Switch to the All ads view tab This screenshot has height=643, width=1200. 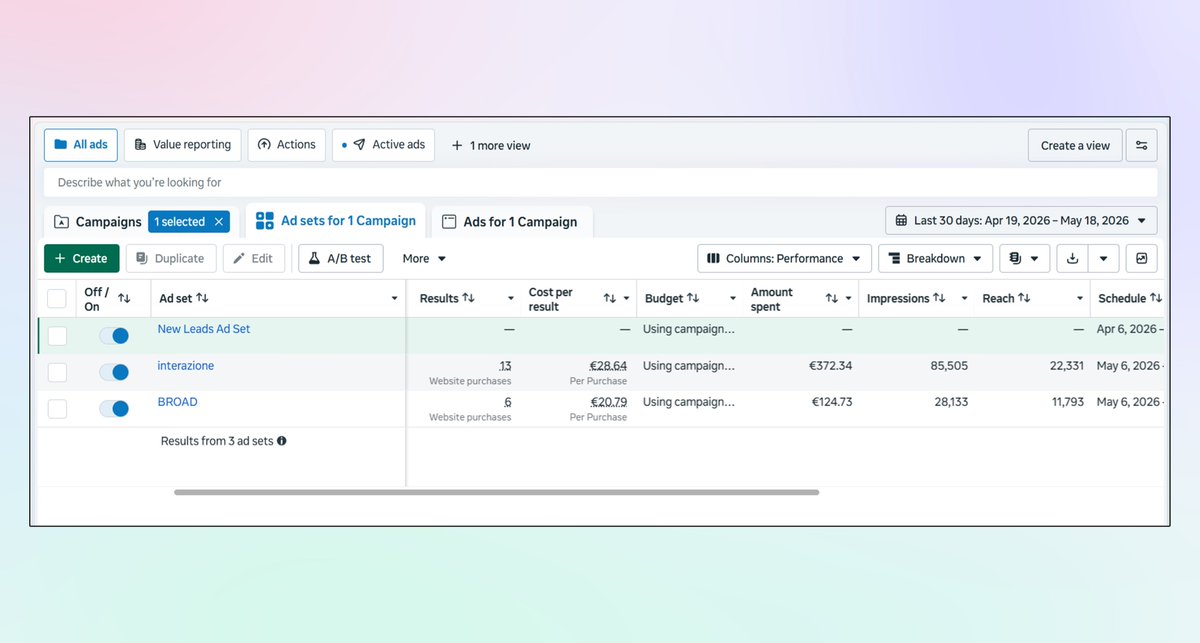(x=81, y=145)
